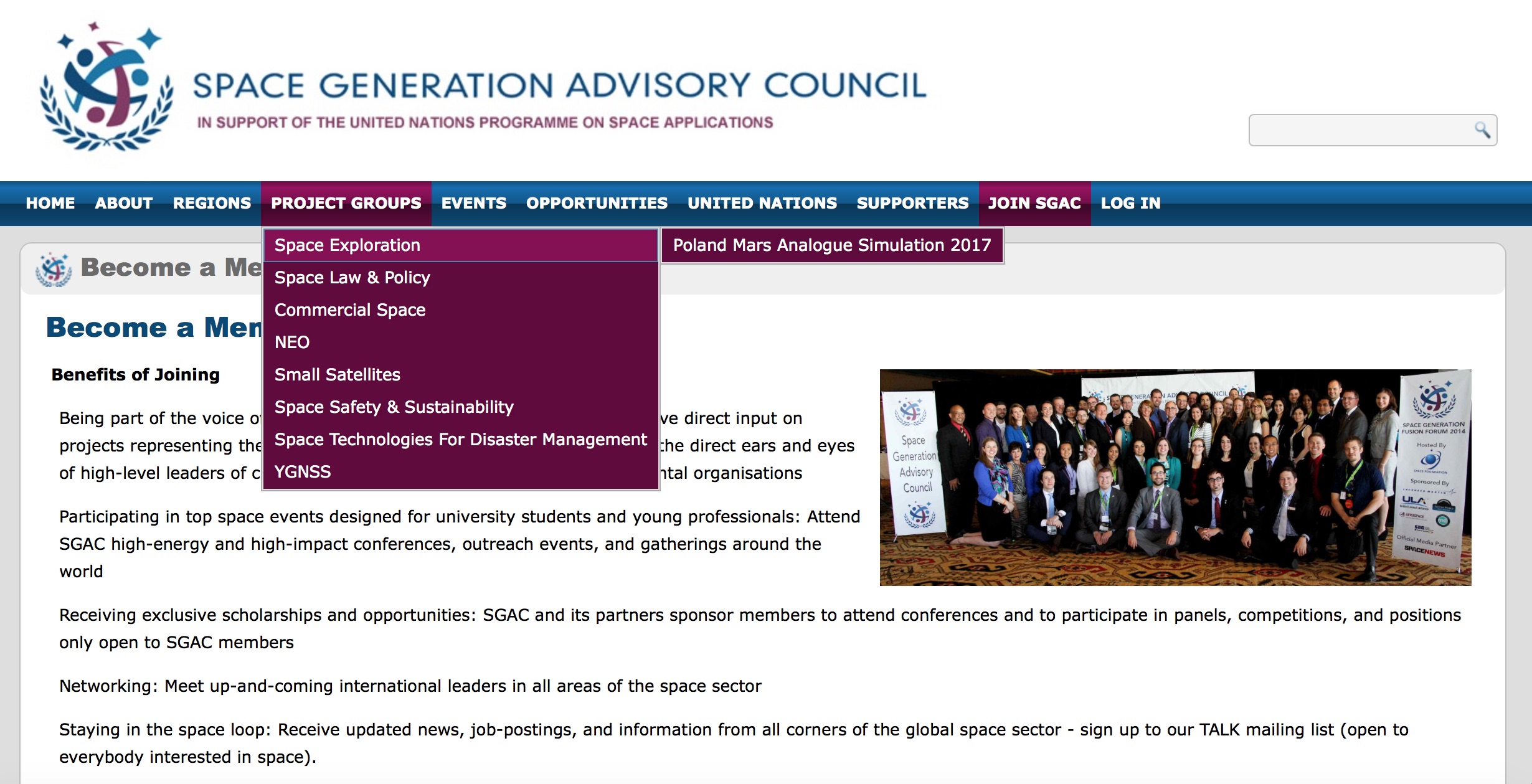Click the 'Benefits of Joining' subheading
The image size is (1532, 784).
[136, 375]
